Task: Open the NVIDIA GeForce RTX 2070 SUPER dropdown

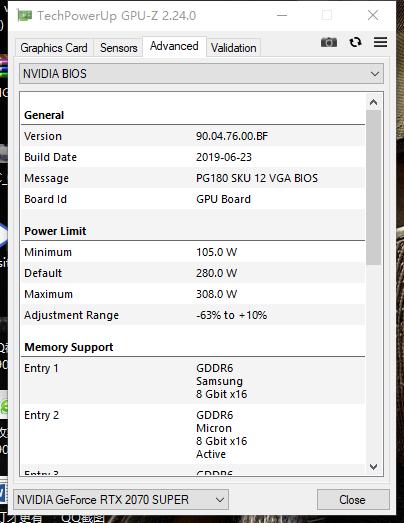Action: pyautogui.click(x=121, y=499)
